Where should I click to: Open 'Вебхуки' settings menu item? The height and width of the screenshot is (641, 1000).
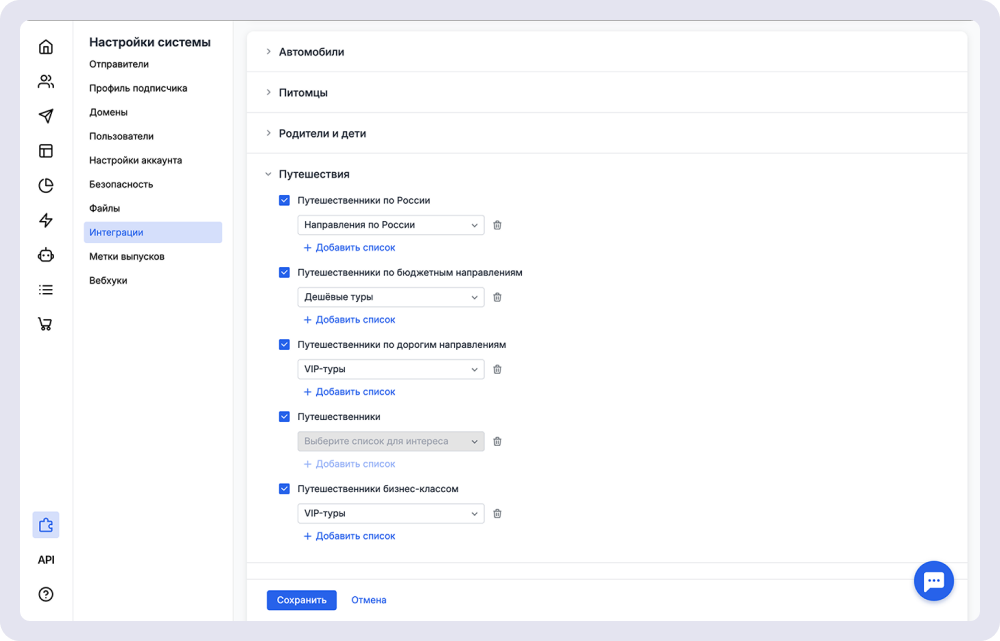(108, 280)
